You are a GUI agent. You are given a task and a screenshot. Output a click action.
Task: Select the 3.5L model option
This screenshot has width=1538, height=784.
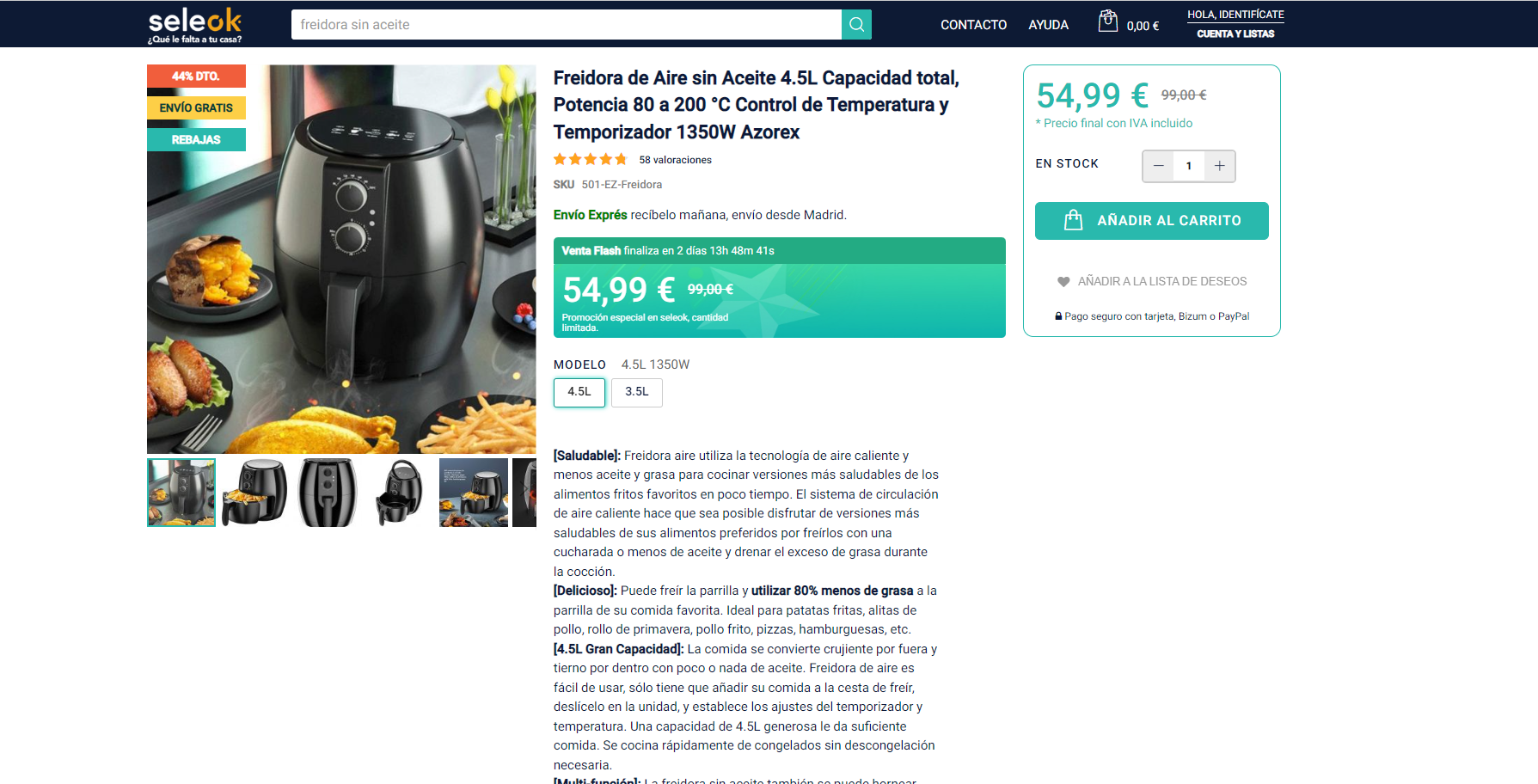(x=637, y=392)
